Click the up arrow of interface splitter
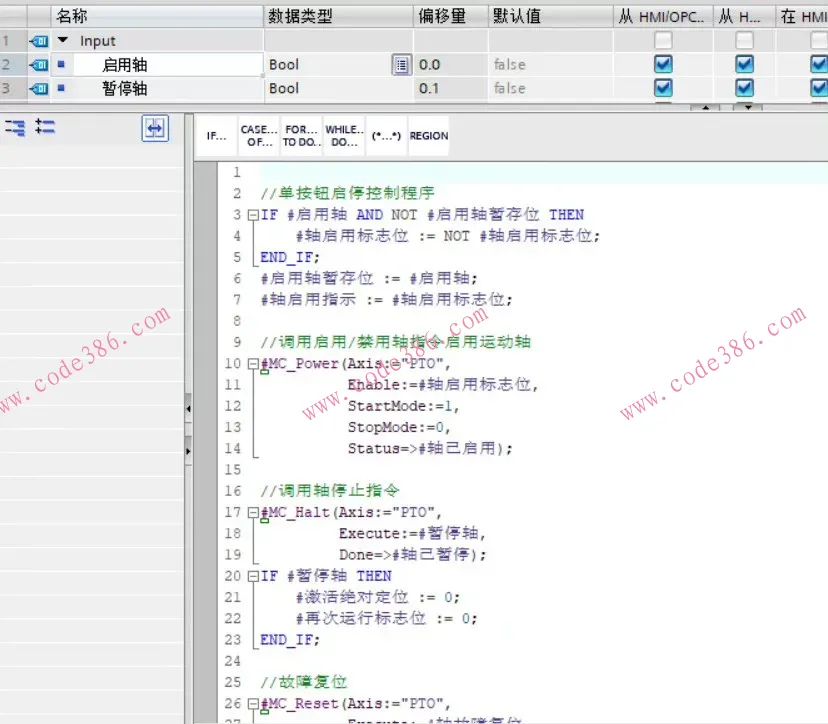828x724 pixels. (706, 107)
